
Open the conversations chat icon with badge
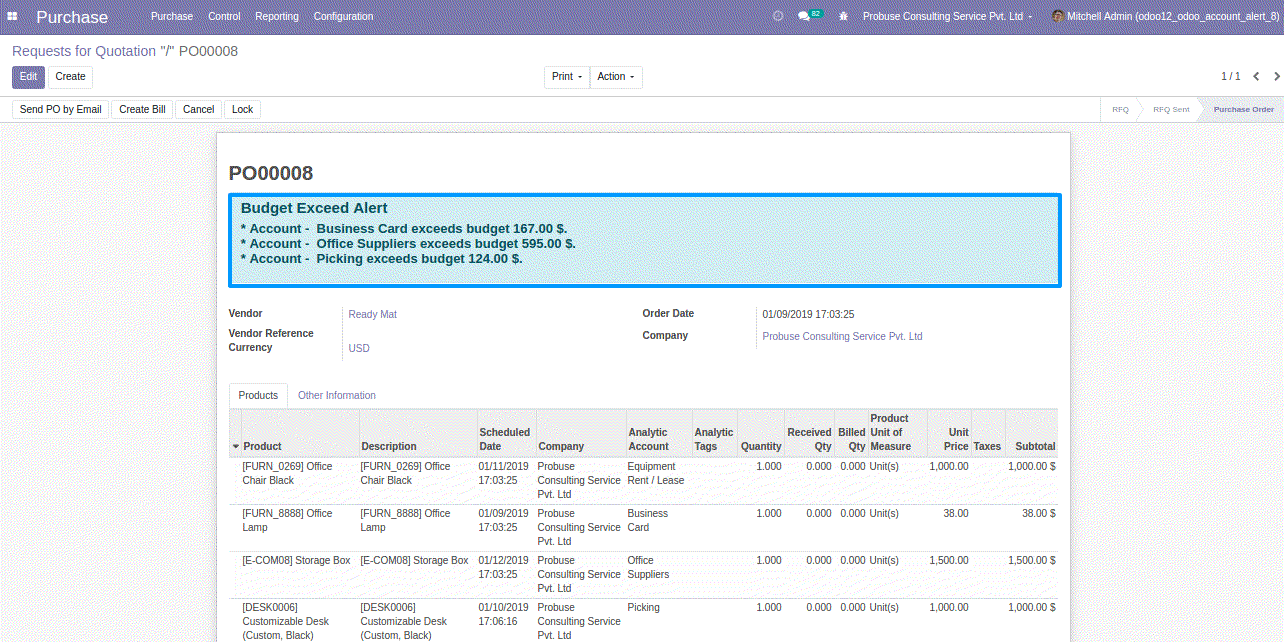click(x=809, y=16)
